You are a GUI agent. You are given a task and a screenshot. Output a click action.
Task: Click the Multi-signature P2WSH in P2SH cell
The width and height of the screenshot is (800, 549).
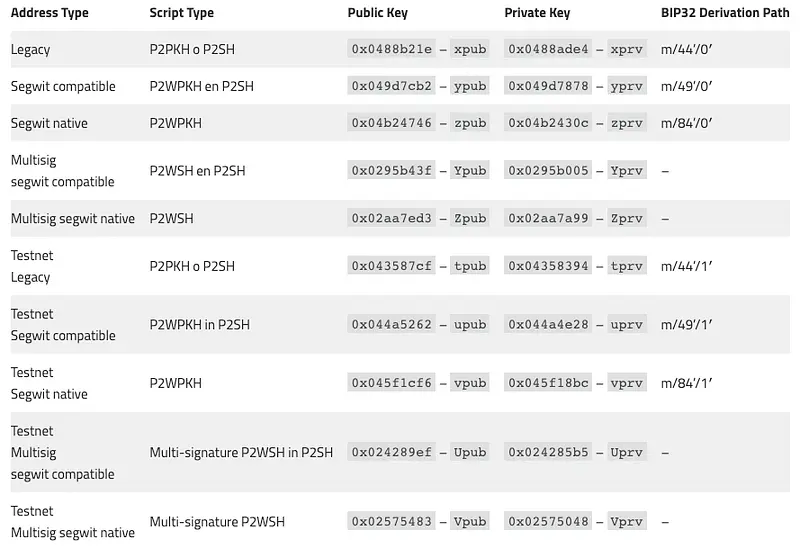coord(241,452)
